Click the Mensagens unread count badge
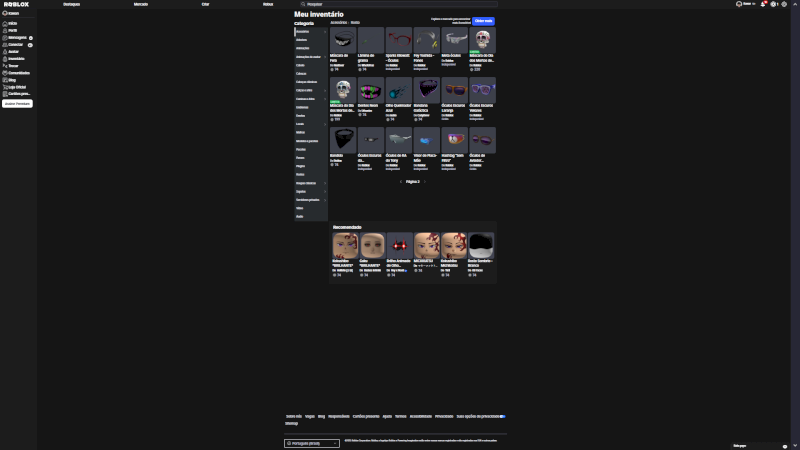Screen dimensions: 800x450 pos(31,38)
